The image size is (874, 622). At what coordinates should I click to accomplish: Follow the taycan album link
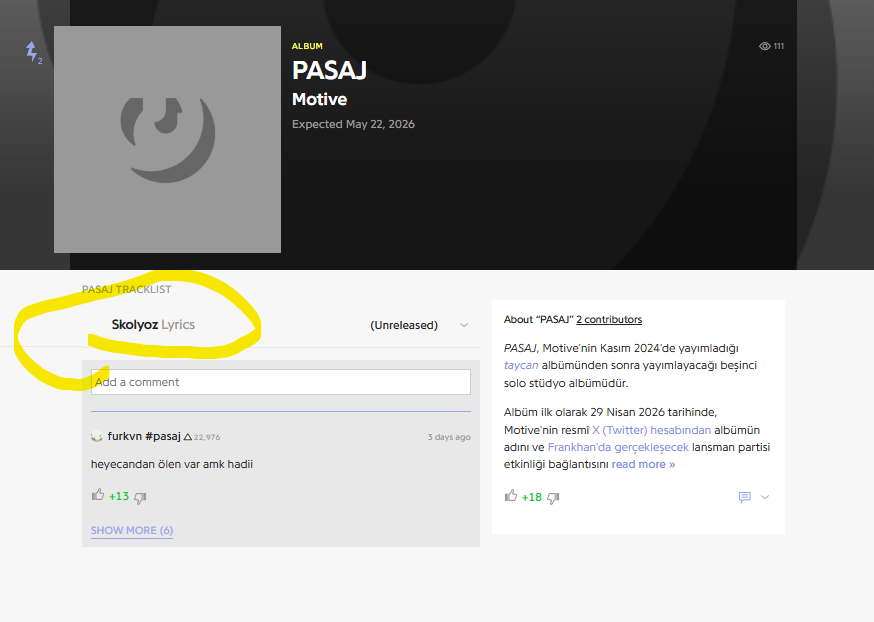tap(521, 365)
